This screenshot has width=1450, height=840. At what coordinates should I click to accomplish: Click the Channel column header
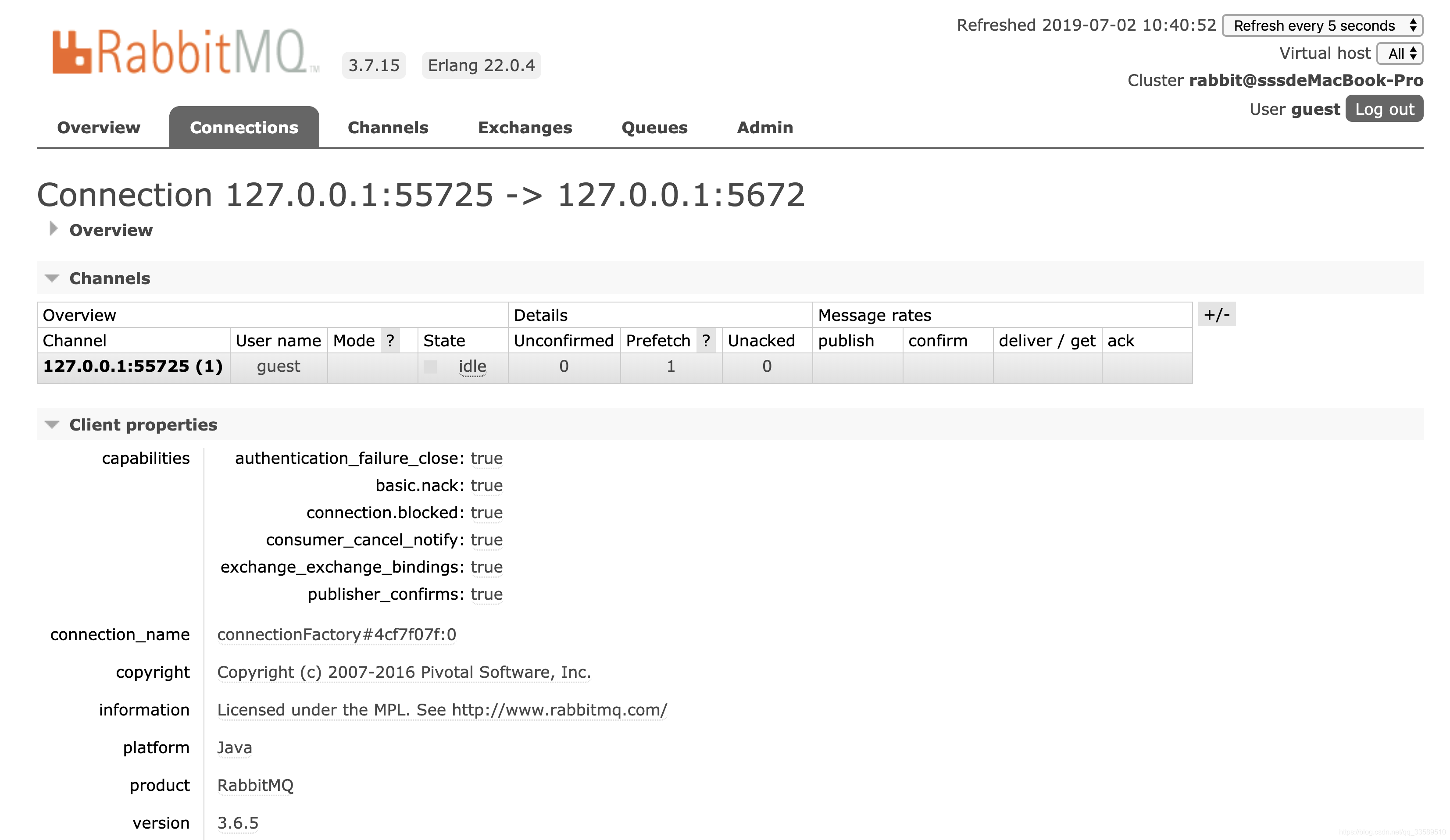(x=75, y=341)
